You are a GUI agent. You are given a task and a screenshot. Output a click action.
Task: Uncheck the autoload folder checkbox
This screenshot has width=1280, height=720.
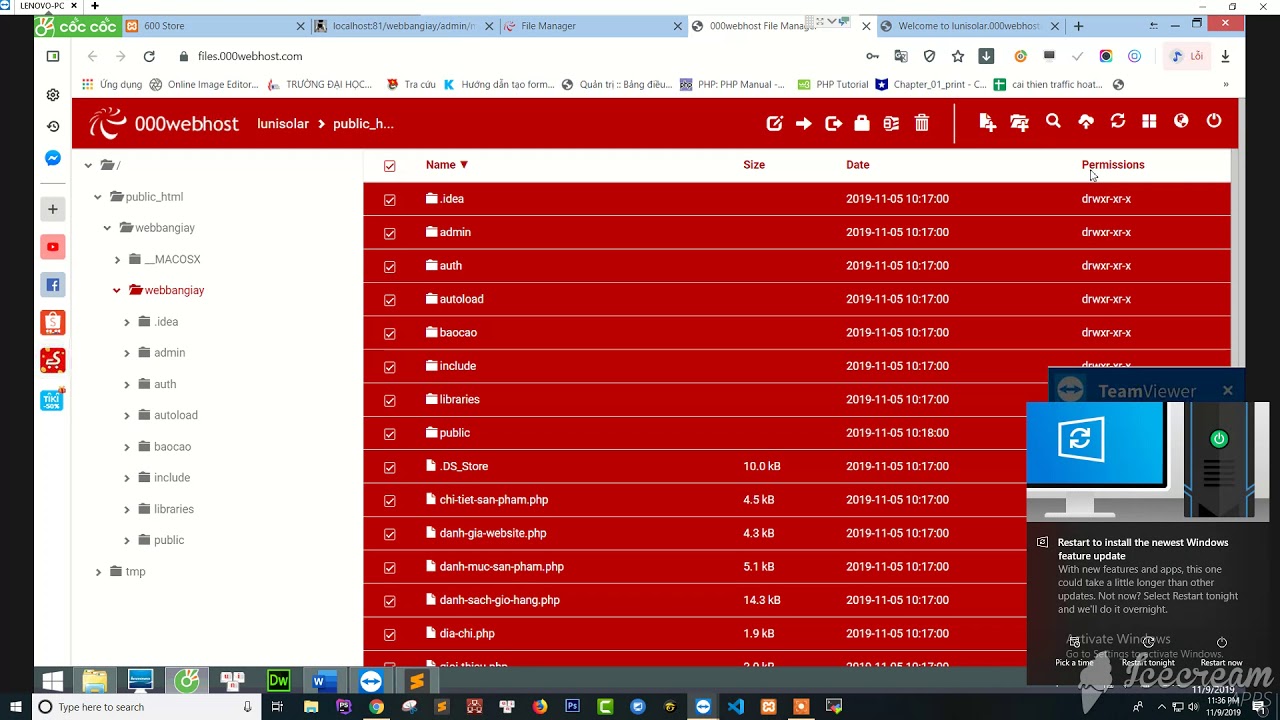point(390,300)
